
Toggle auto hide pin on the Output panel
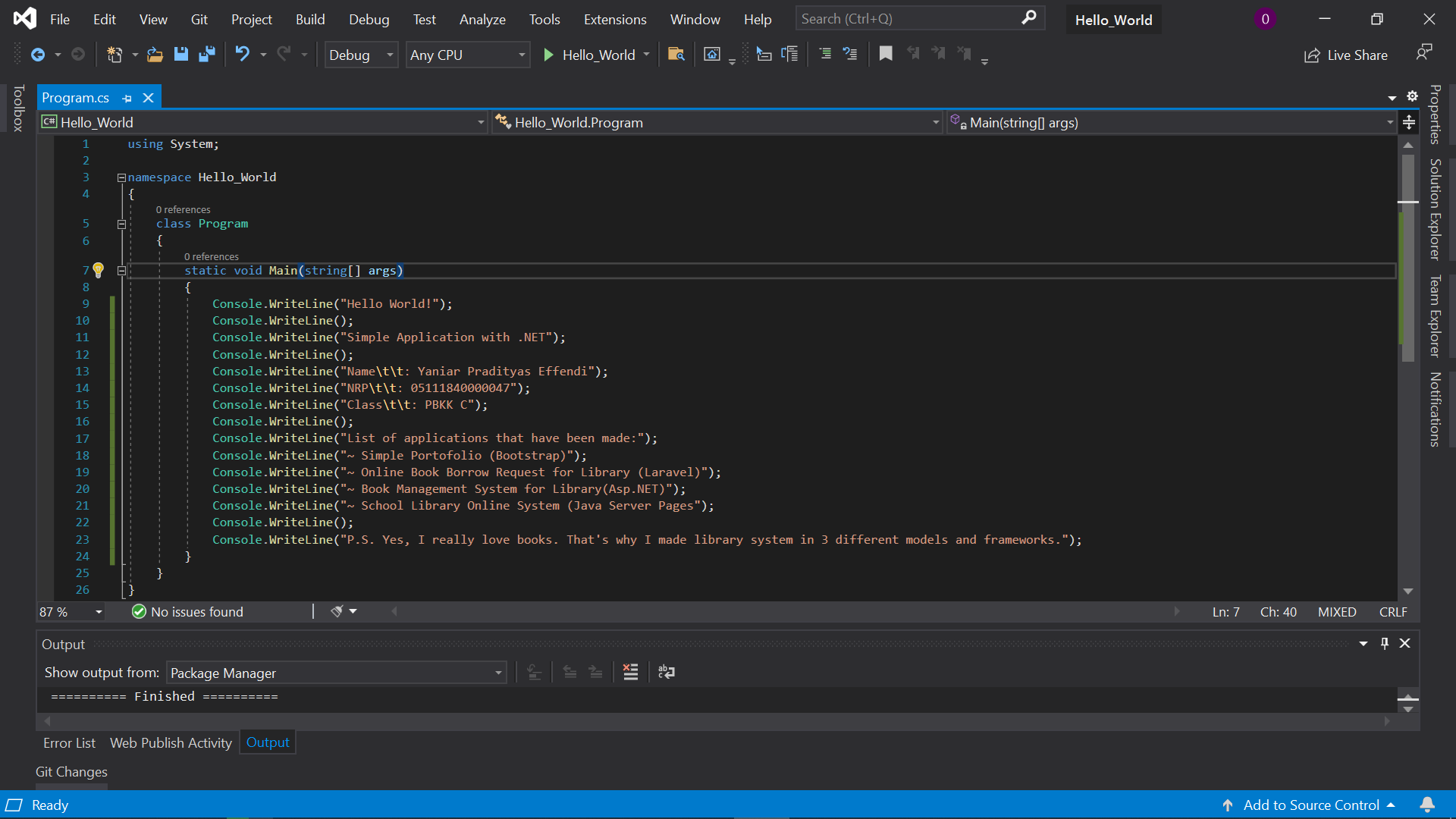[1385, 643]
